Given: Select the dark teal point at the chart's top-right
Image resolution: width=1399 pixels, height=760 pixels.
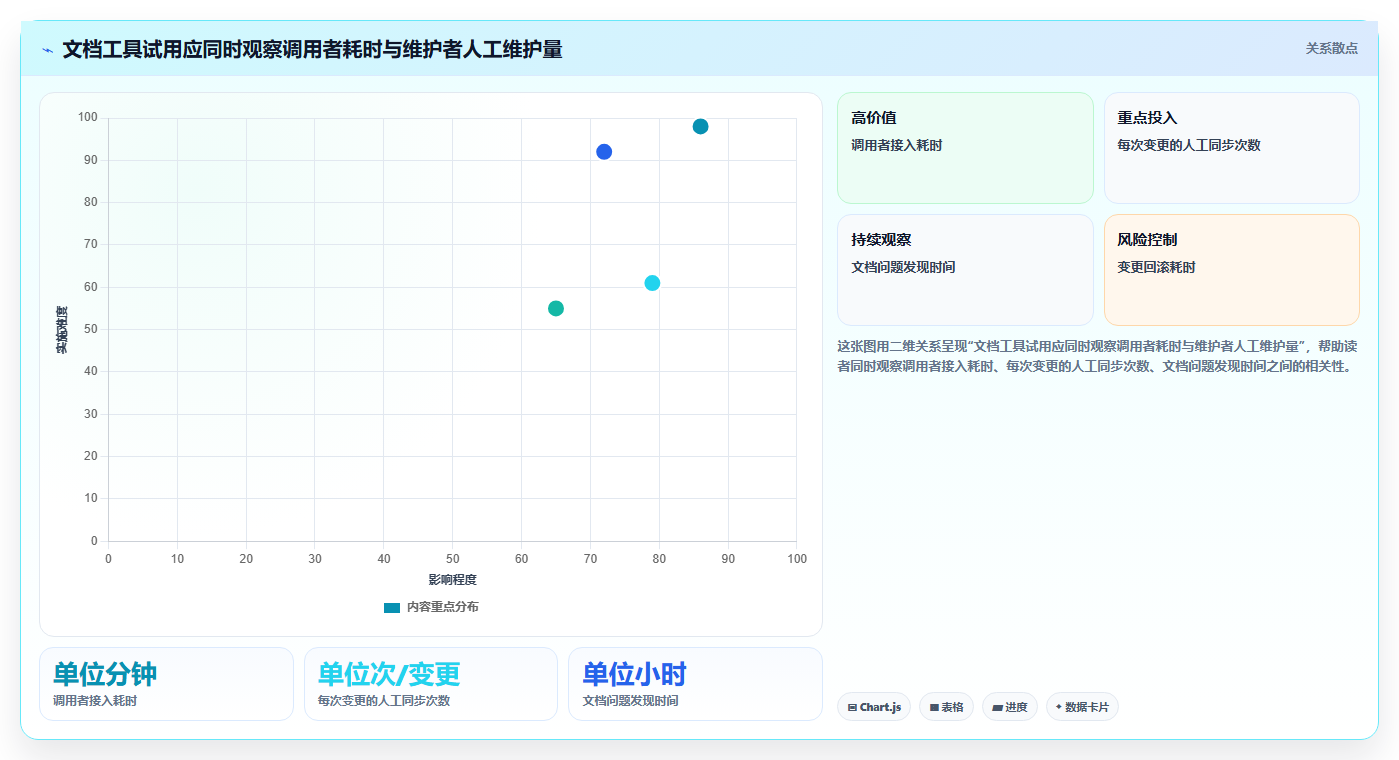Looking at the screenshot, I should pos(700,127).
